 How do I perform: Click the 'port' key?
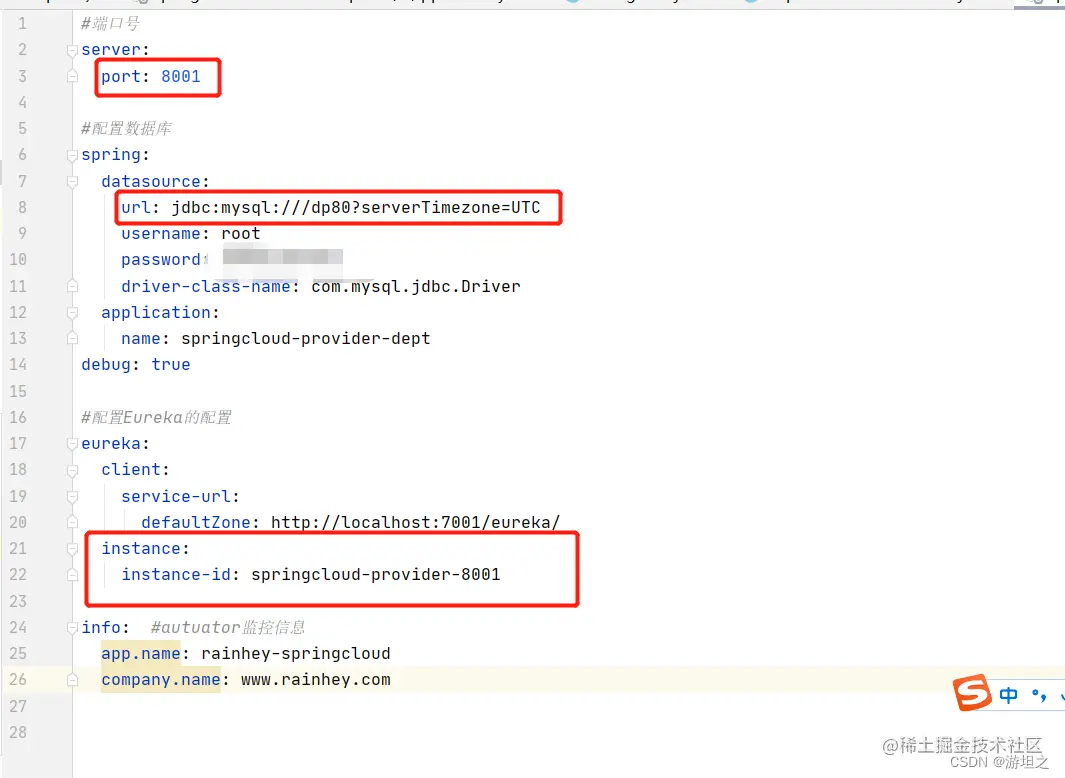(121, 77)
